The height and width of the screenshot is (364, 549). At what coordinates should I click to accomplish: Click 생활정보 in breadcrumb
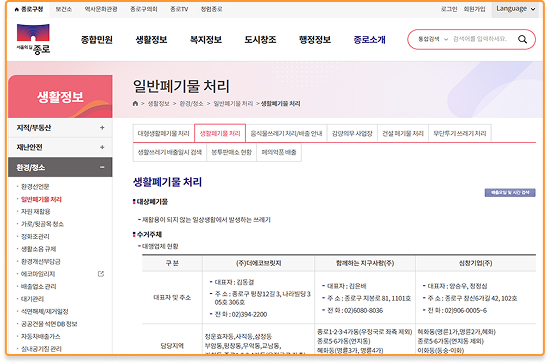point(159,104)
